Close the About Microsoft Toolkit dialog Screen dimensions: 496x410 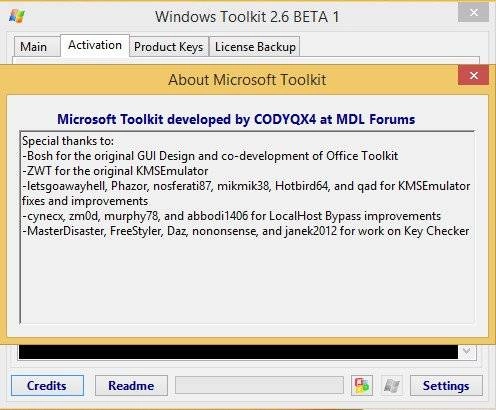(473, 75)
